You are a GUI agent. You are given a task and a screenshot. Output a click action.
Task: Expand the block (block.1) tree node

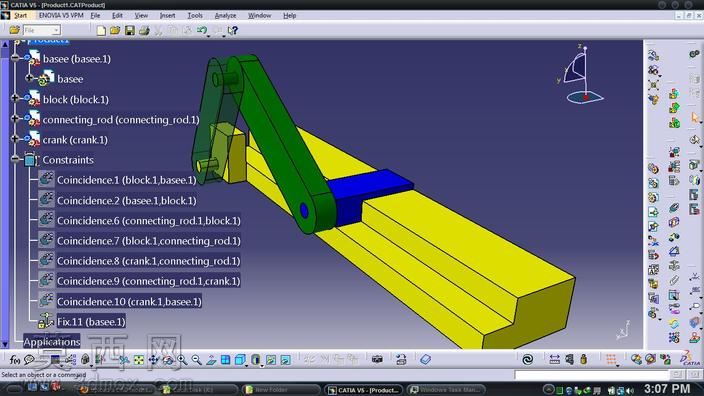(x=15, y=98)
